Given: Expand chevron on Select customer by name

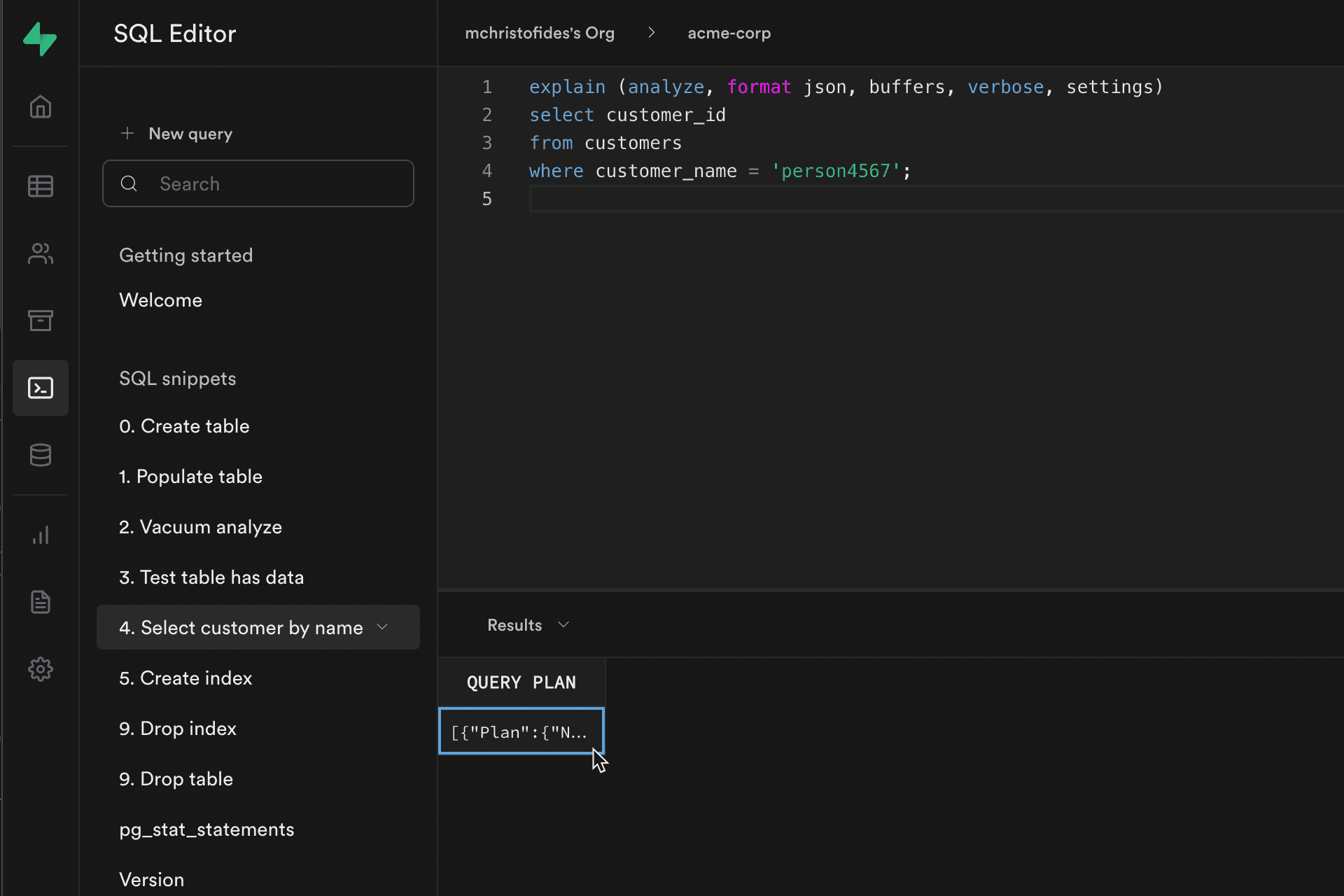Looking at the screenshot, I should click(x=382, y=626).
